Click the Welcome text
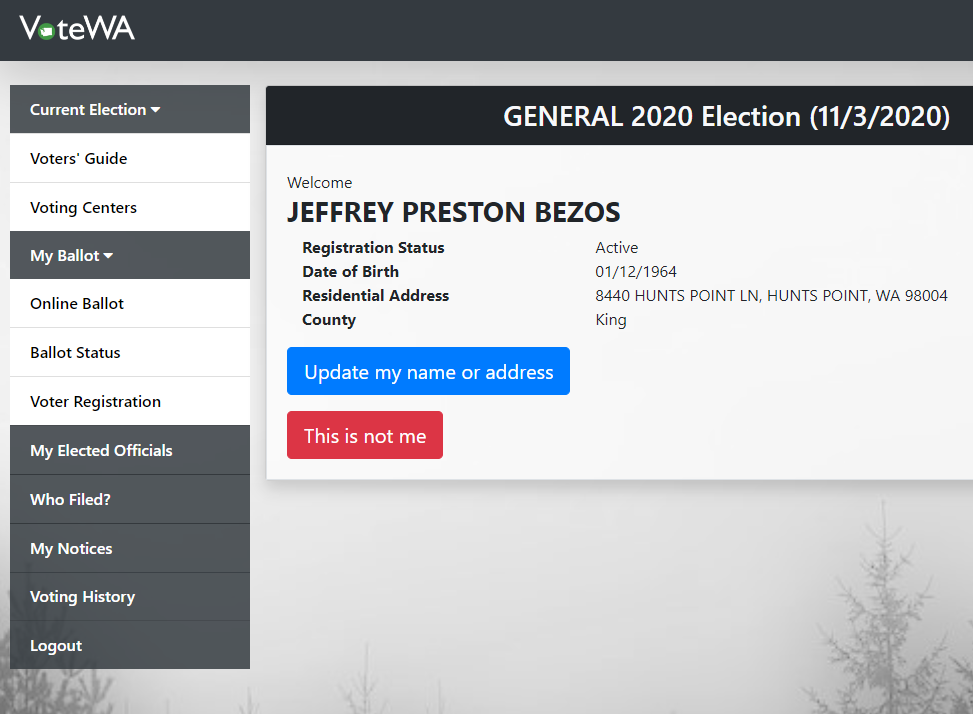 click(x=320, y=182)
